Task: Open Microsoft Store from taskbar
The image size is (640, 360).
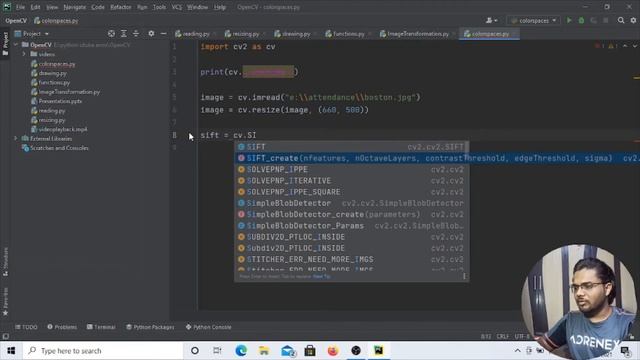Action: pyautogui.click(x=310, y=351)
